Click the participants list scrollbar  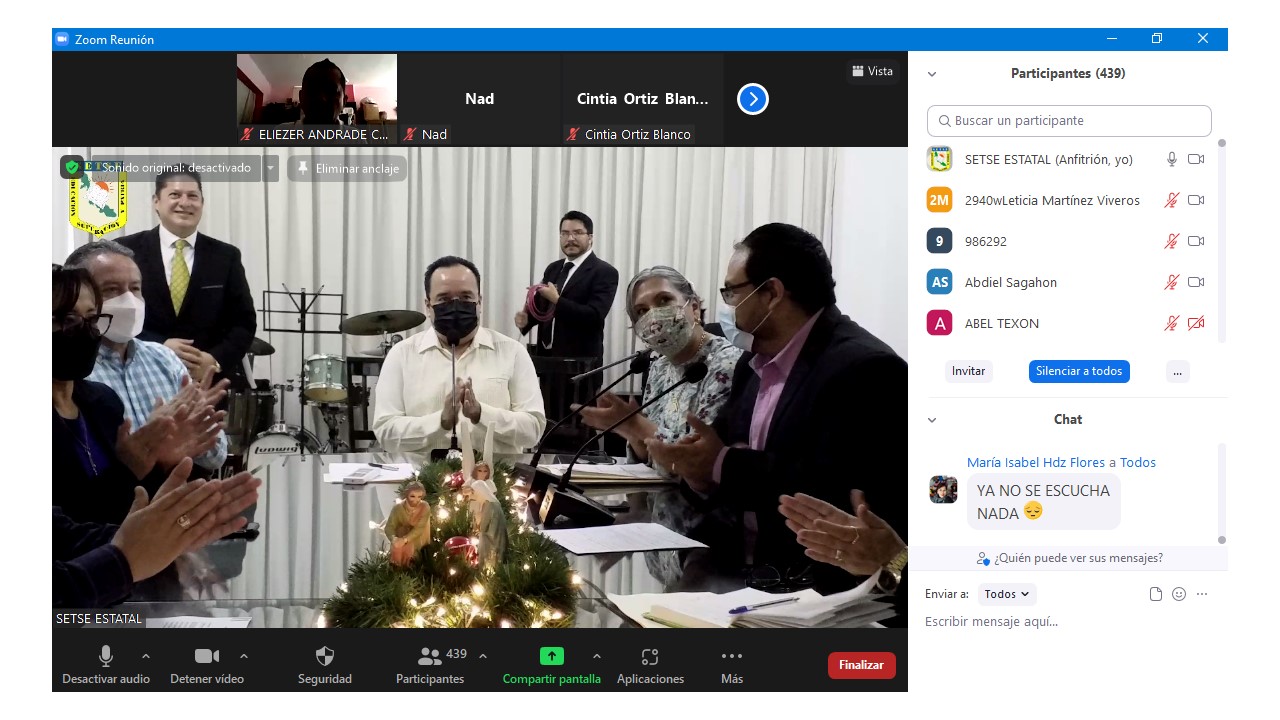click(x=1222, y=240)
